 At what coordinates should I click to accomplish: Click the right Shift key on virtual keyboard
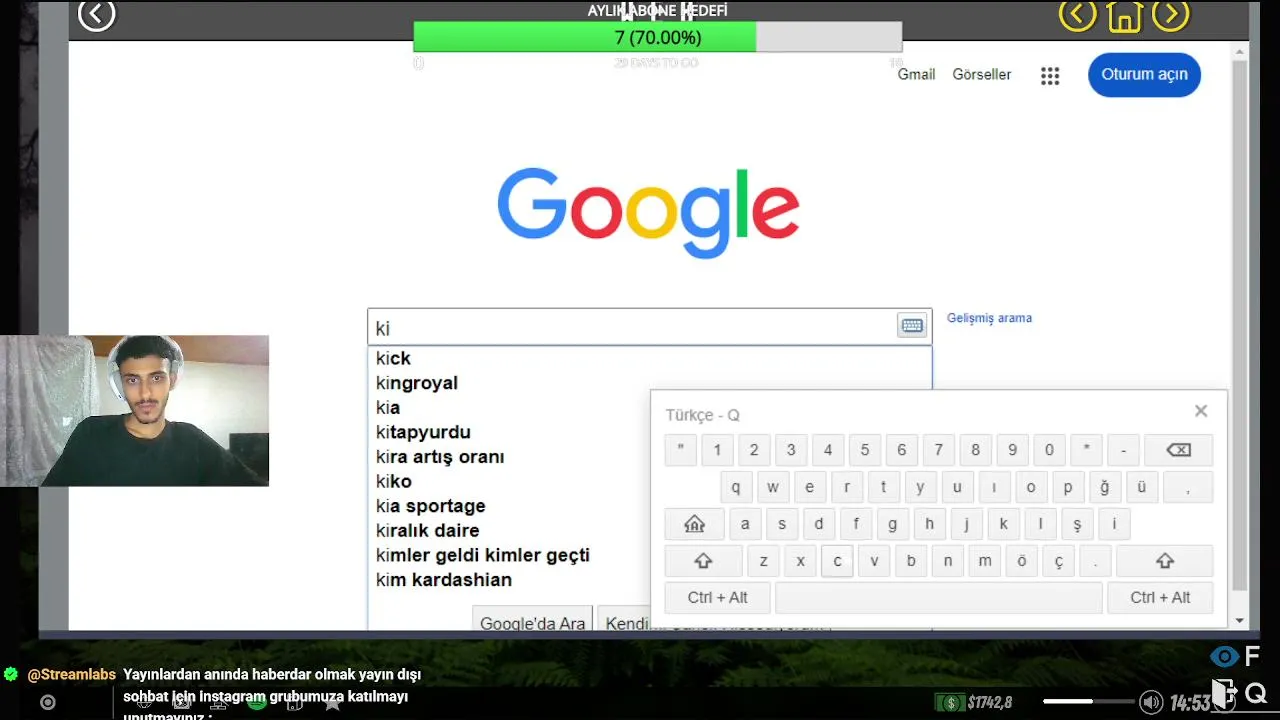(1164, 561)
